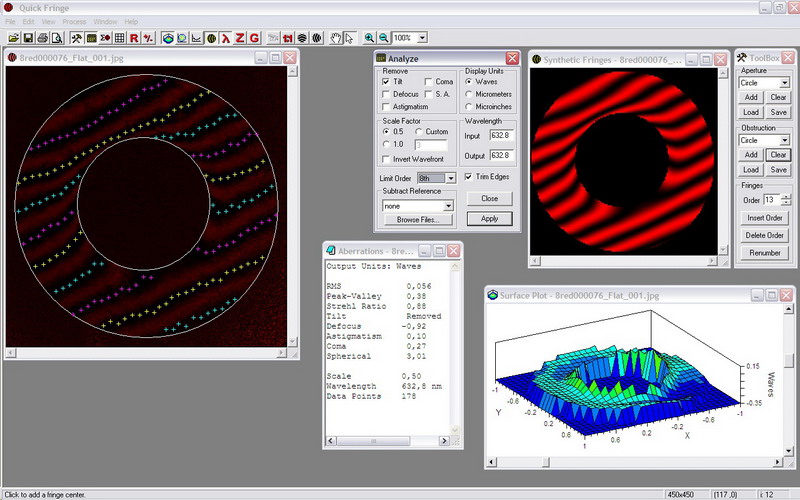
Task: Select Microinches display units radio
Action: (x=469, y=107)
